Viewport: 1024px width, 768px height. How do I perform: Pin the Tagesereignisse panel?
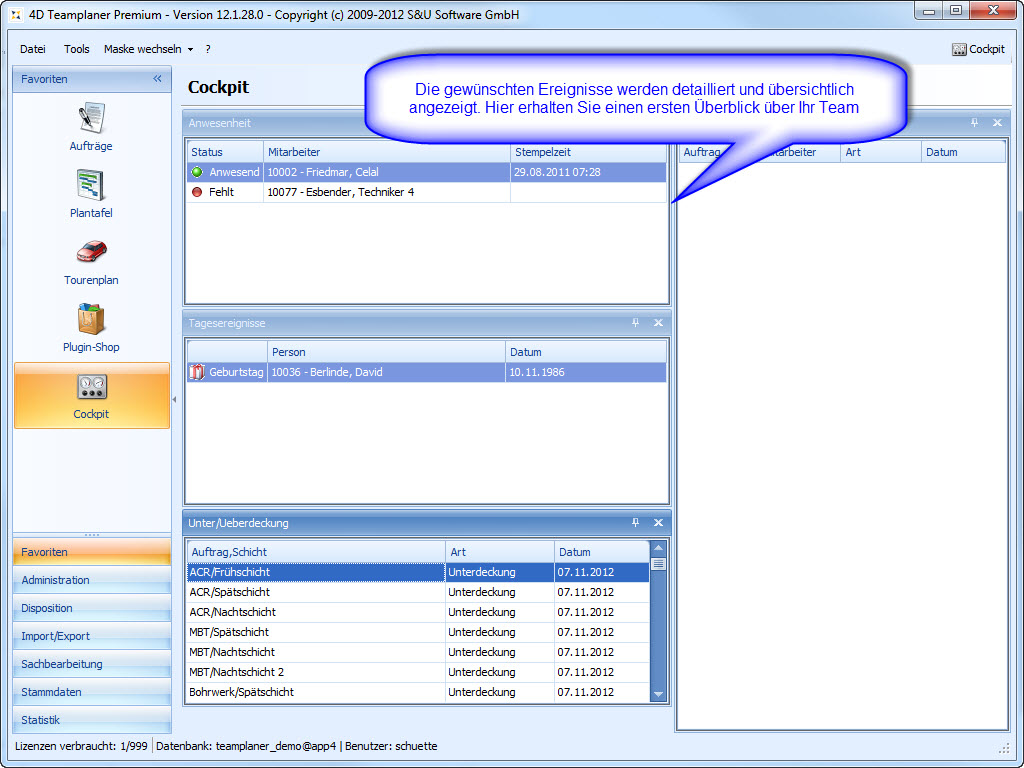pos(635,323)
